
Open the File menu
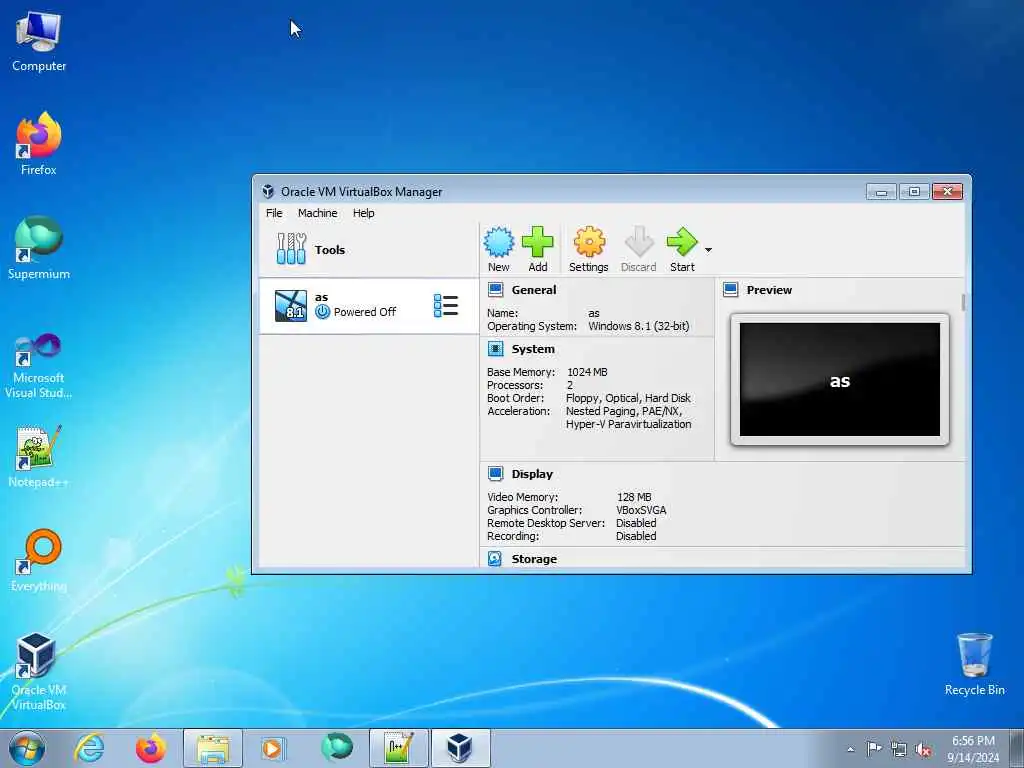pos(274,213)
